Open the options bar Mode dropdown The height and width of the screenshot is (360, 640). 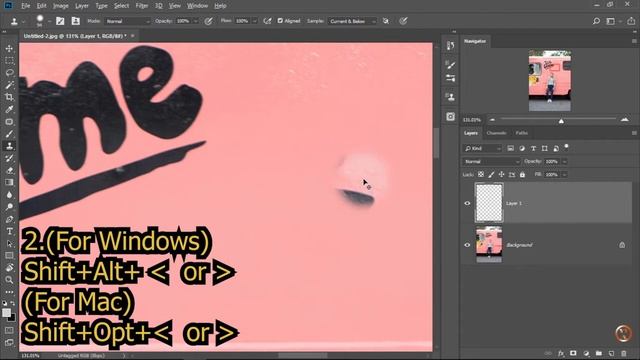127,21
